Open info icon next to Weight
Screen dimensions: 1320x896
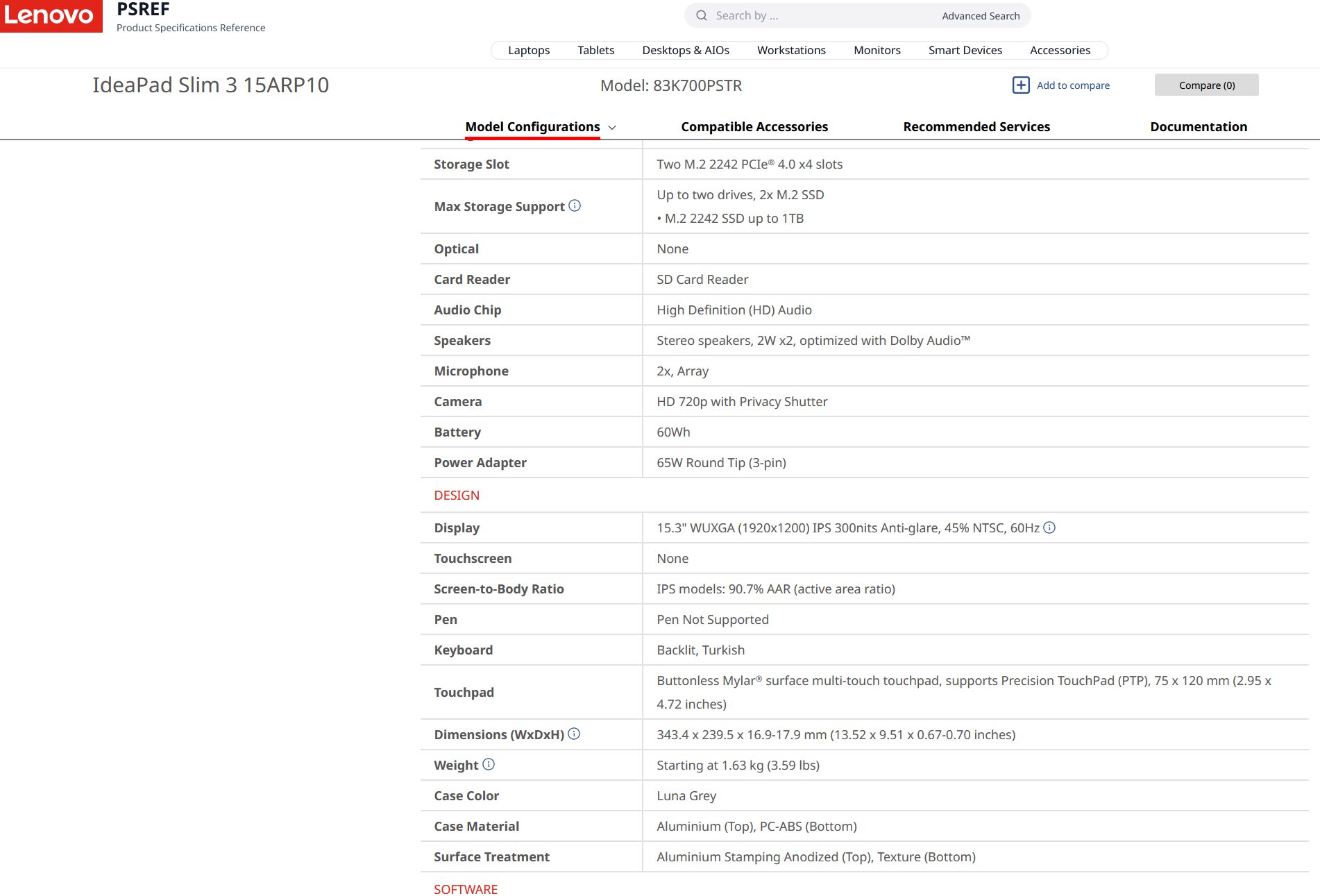[489, 764]
